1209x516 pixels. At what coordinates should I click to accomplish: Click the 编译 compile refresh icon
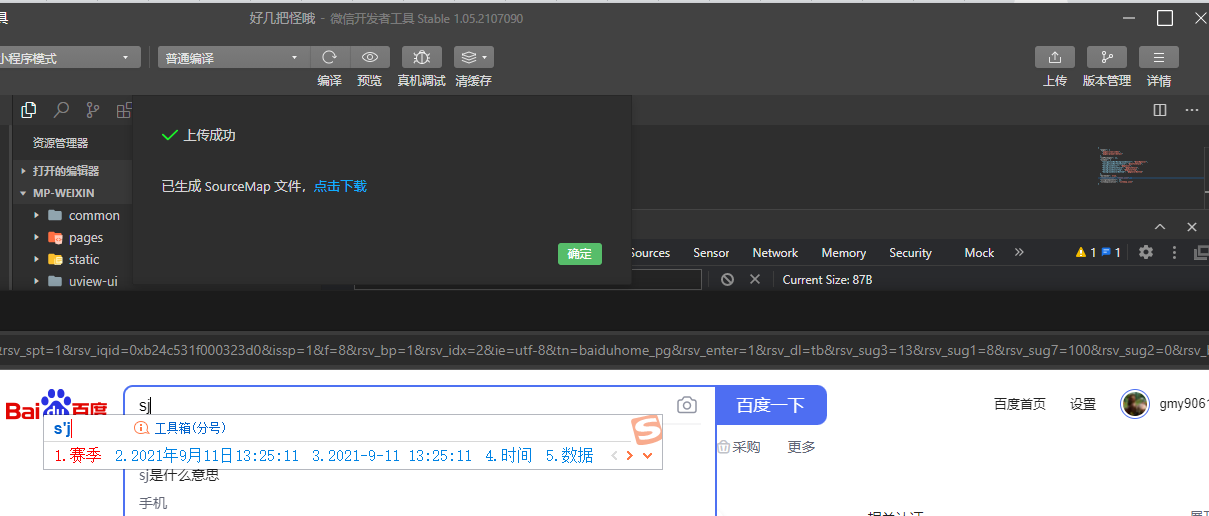[329, 57]
